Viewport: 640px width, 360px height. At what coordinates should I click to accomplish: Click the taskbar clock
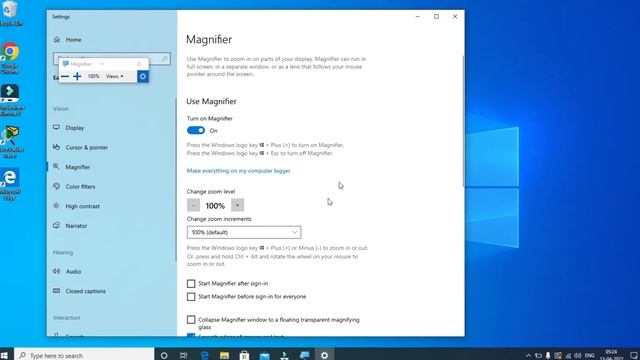click(x=611, y=355)
